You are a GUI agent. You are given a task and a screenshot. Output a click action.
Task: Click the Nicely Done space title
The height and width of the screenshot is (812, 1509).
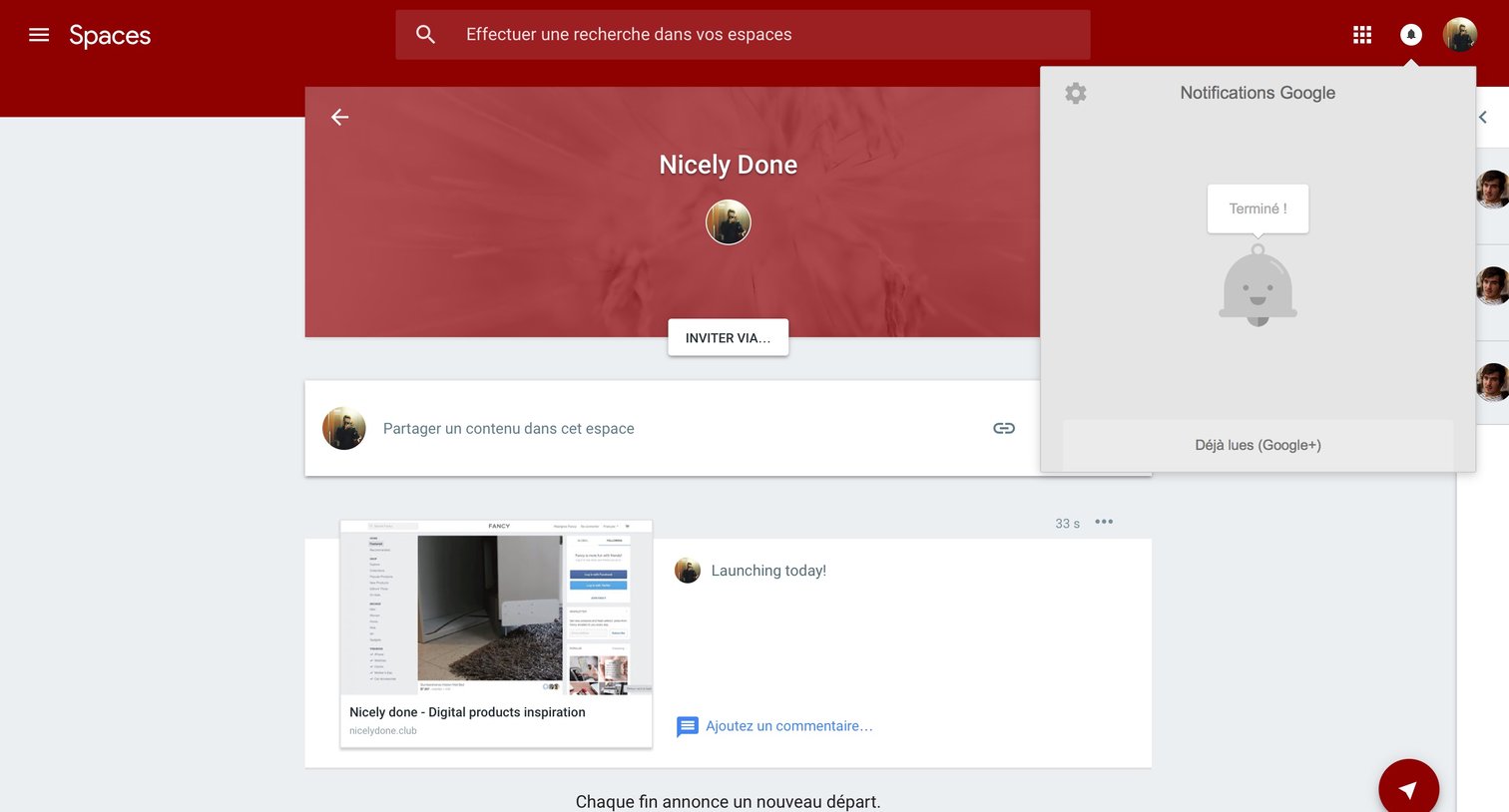pyautogui.click(x=729, y=165)
